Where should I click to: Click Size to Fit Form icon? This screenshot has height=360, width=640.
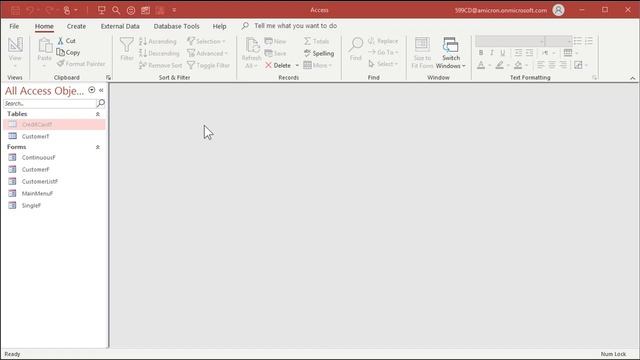422,44
